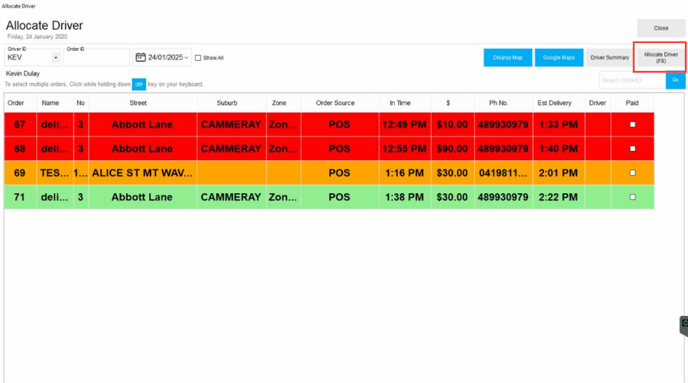
Task: Click Allocate Driver (F9) button
Action: 660,57
